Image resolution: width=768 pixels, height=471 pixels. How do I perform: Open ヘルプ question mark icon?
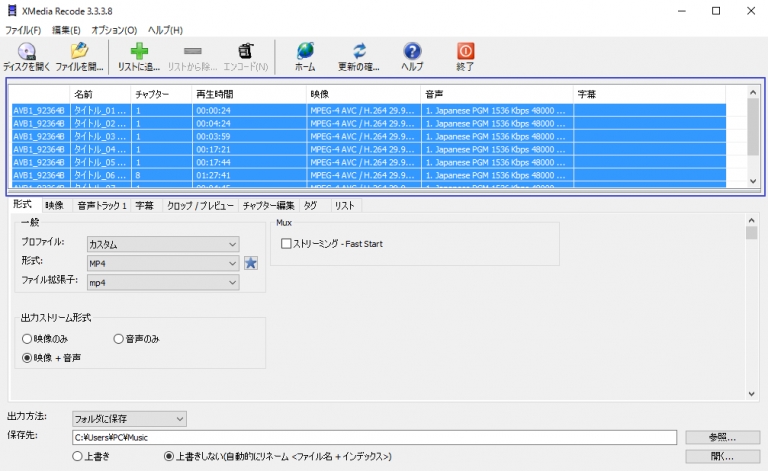tap(412, 51)
